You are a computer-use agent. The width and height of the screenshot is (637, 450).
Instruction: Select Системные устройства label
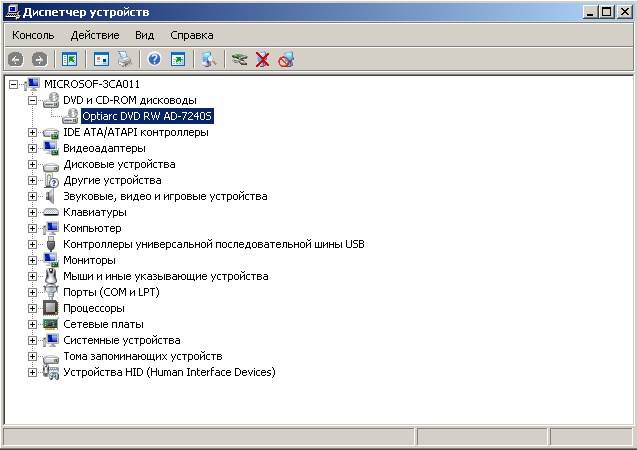(122, 340)
